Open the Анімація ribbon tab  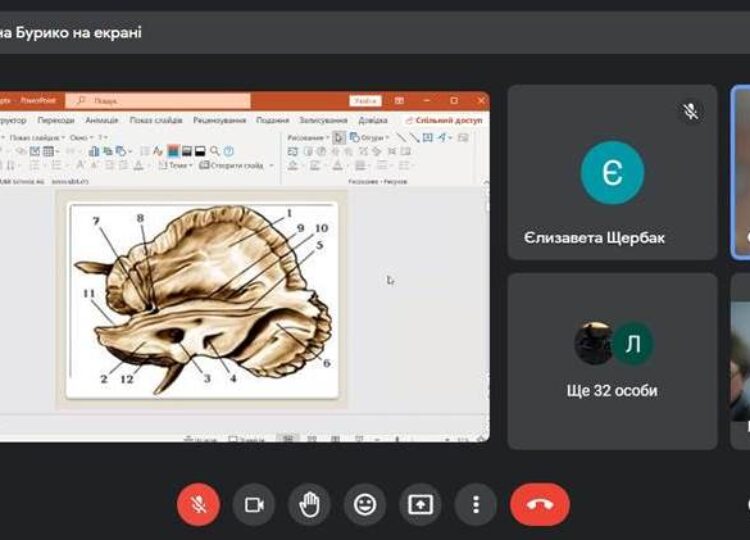(x=102, y=121)
